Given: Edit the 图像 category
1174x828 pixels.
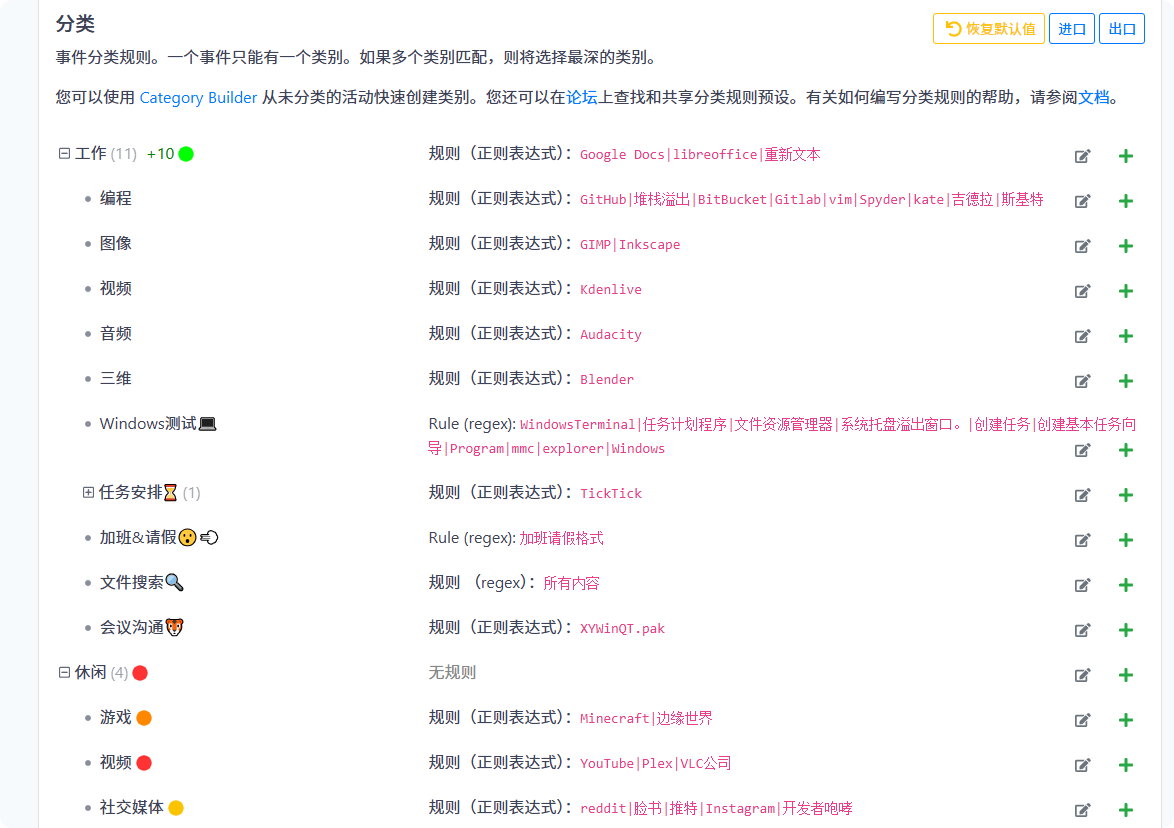Looking at the screenshot, I should (x=1083, y=246).
